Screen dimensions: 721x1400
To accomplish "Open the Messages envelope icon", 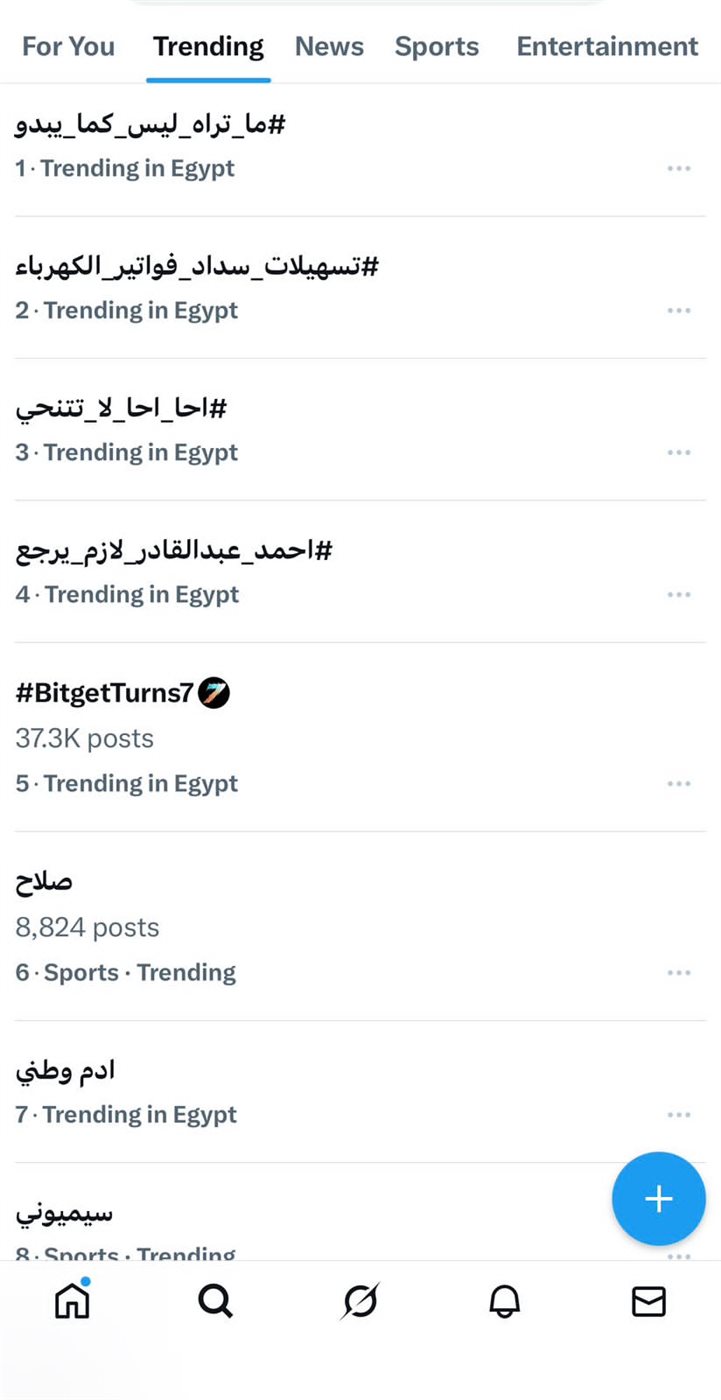I will pyautogui.click(x=649, y=1301).
